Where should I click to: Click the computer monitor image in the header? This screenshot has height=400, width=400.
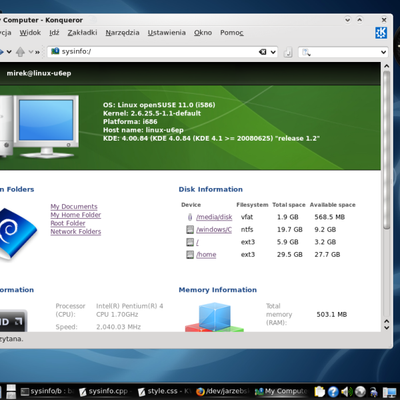[x=47, y=126]
